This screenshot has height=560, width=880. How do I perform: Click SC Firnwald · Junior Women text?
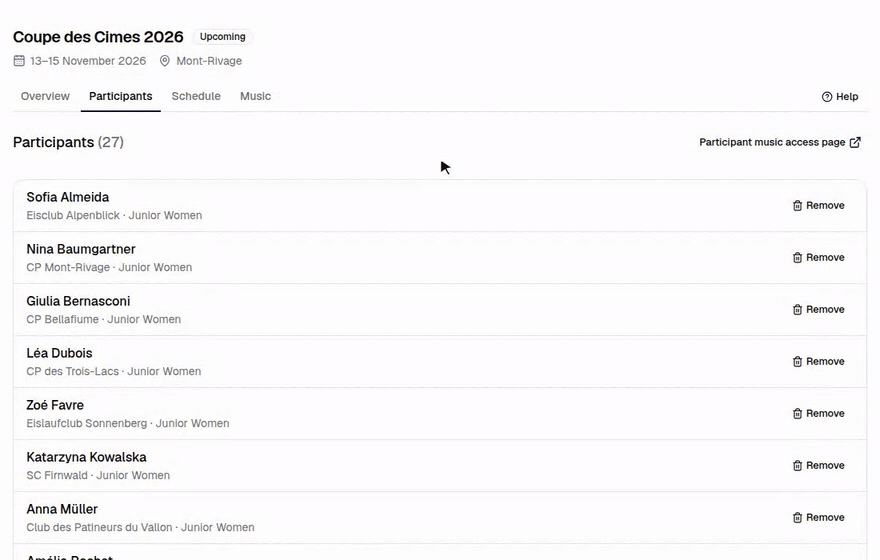pos(98,475)
